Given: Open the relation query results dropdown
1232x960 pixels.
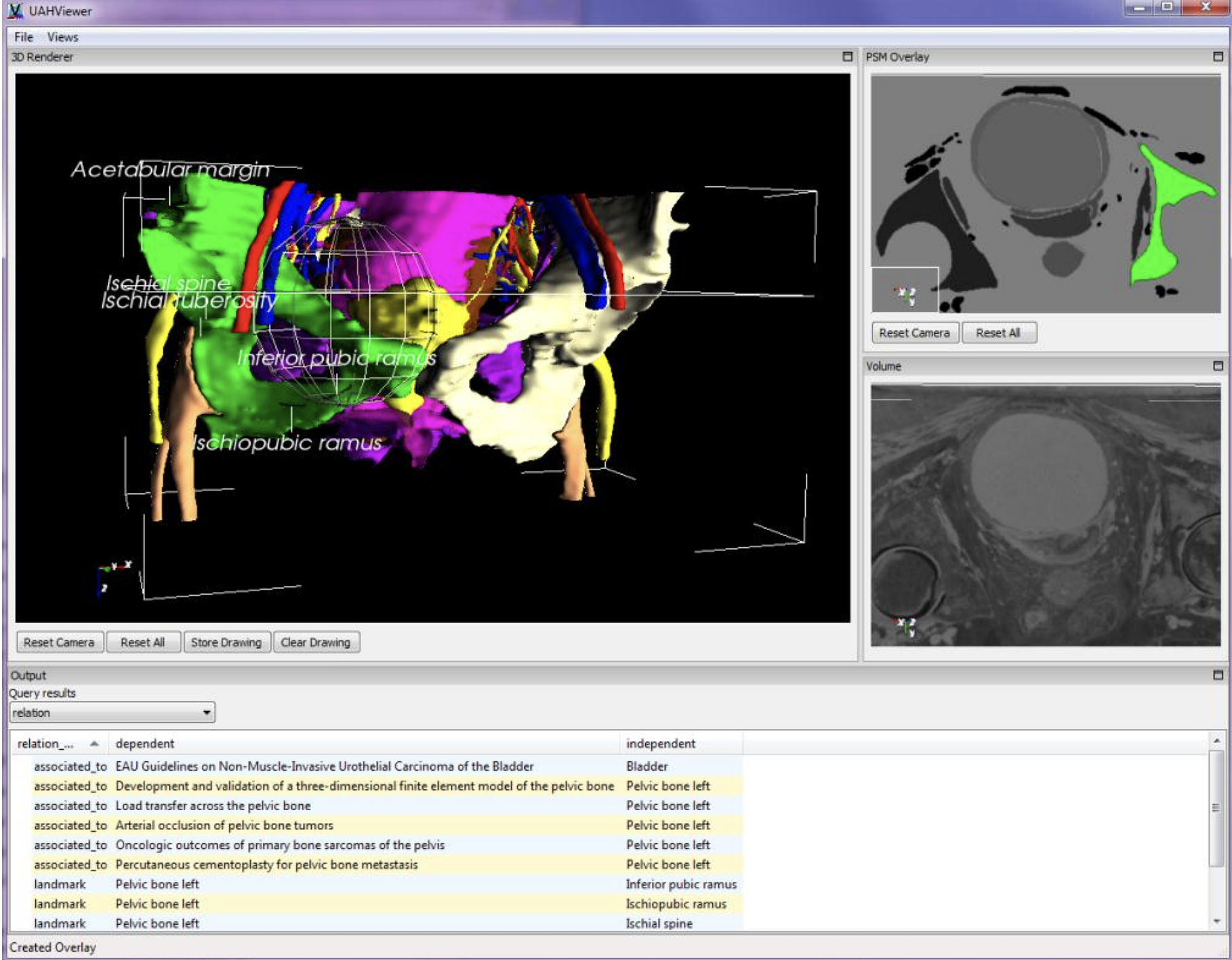Looking at the screenshot, I should pos(208,713).
